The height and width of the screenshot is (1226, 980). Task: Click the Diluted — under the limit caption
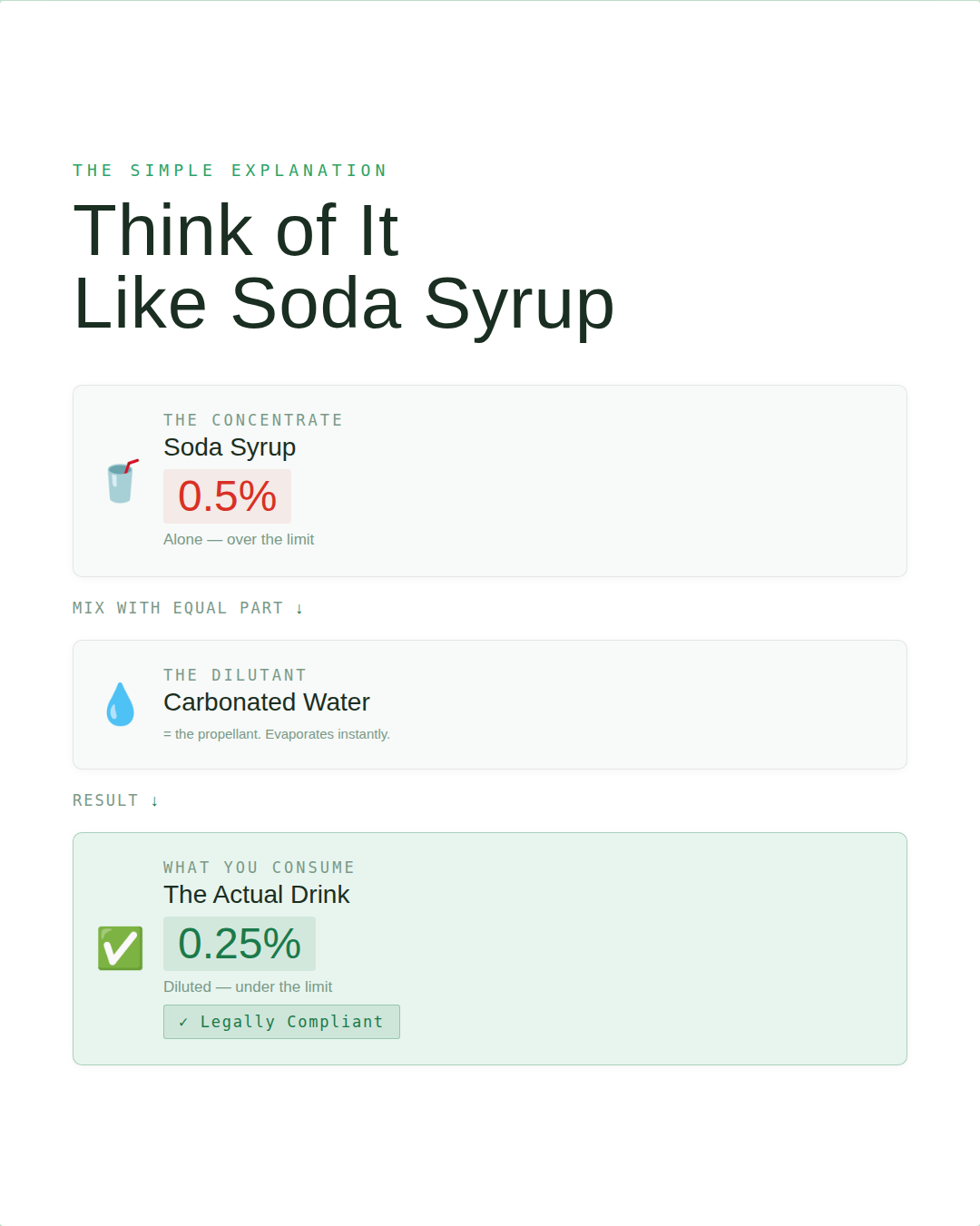click(x=248, y=987)
